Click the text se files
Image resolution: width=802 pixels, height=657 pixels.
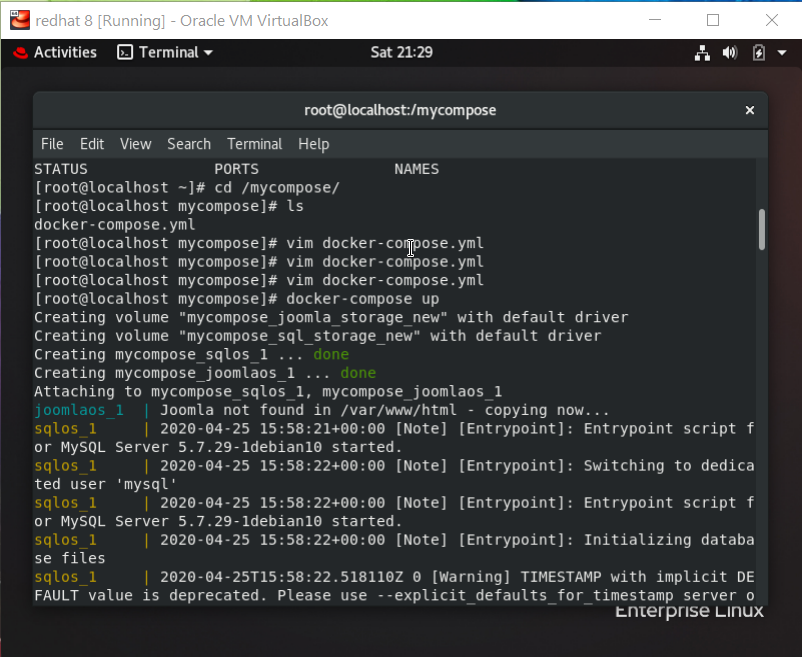click(70, 558)
